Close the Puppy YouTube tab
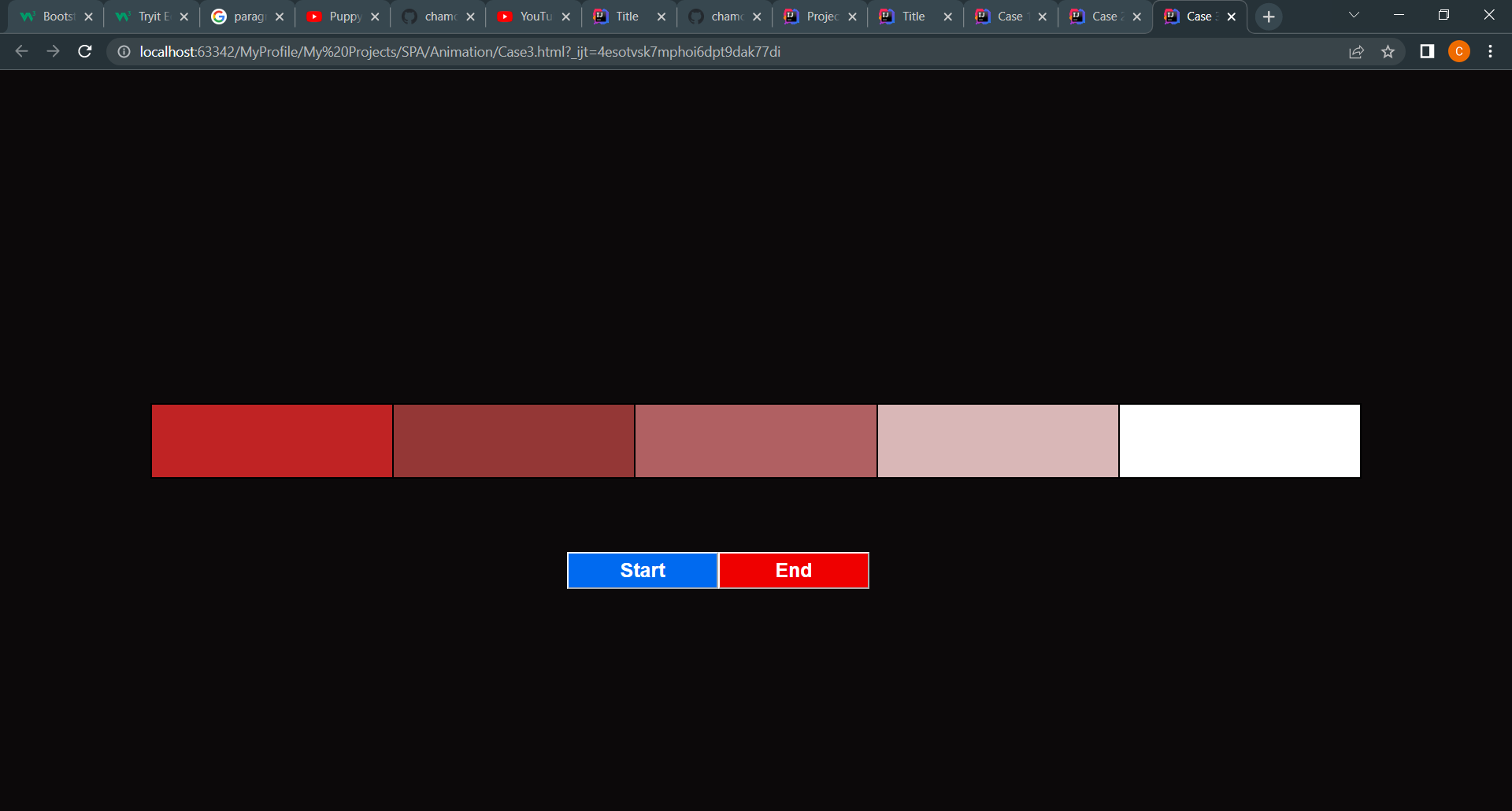 click(x=375, y=17)
